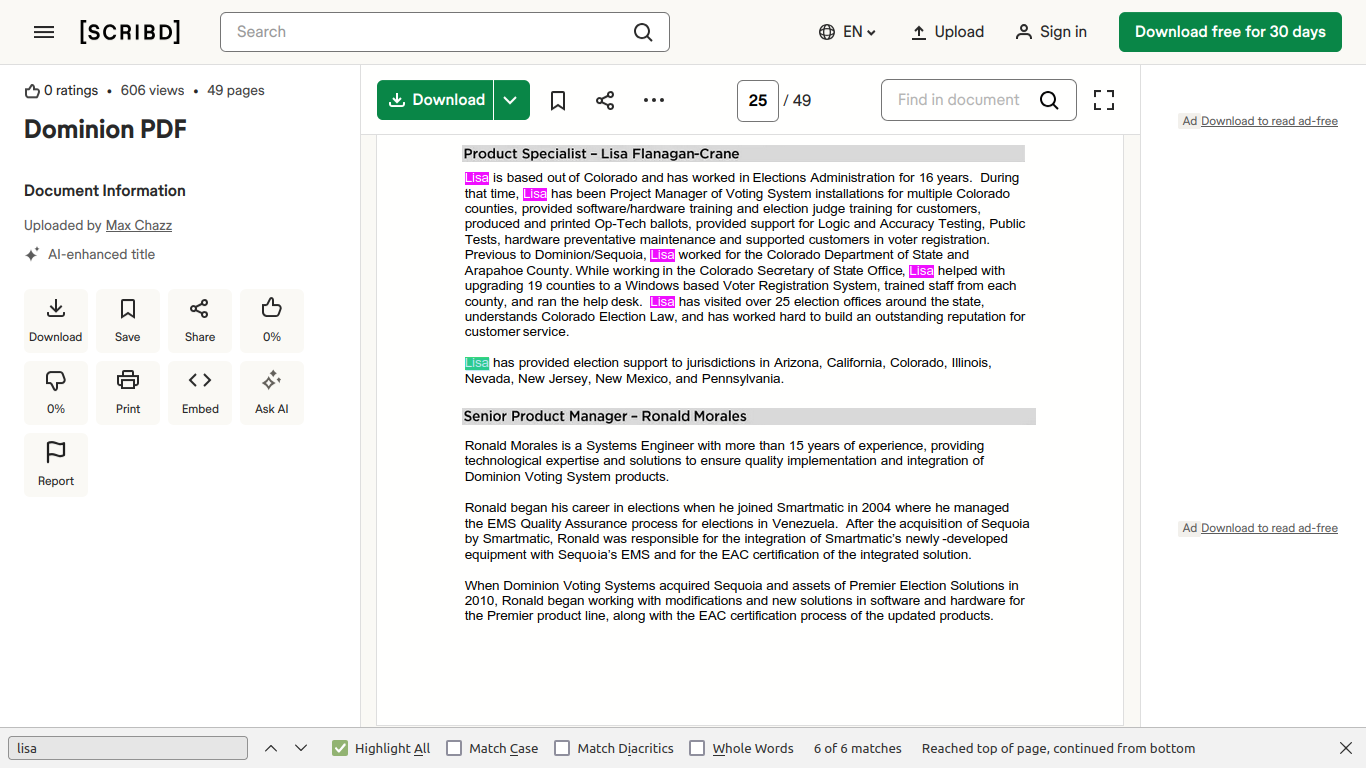Click the thumbs down rating button
Image resolution: width=1366 pixels, height=768 pixels.
click(x=56, y=392)
